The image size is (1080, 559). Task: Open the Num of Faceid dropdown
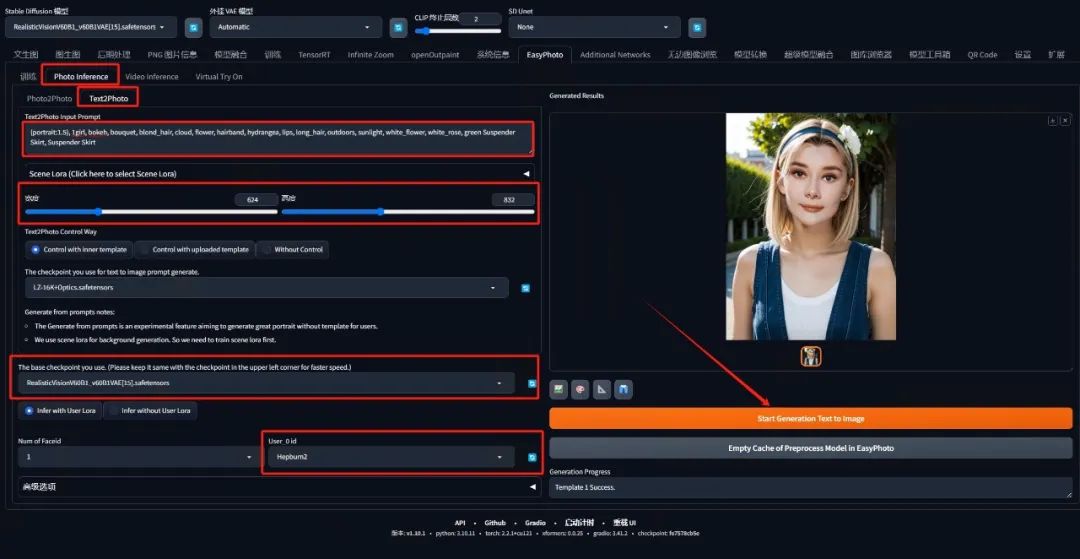138,456
